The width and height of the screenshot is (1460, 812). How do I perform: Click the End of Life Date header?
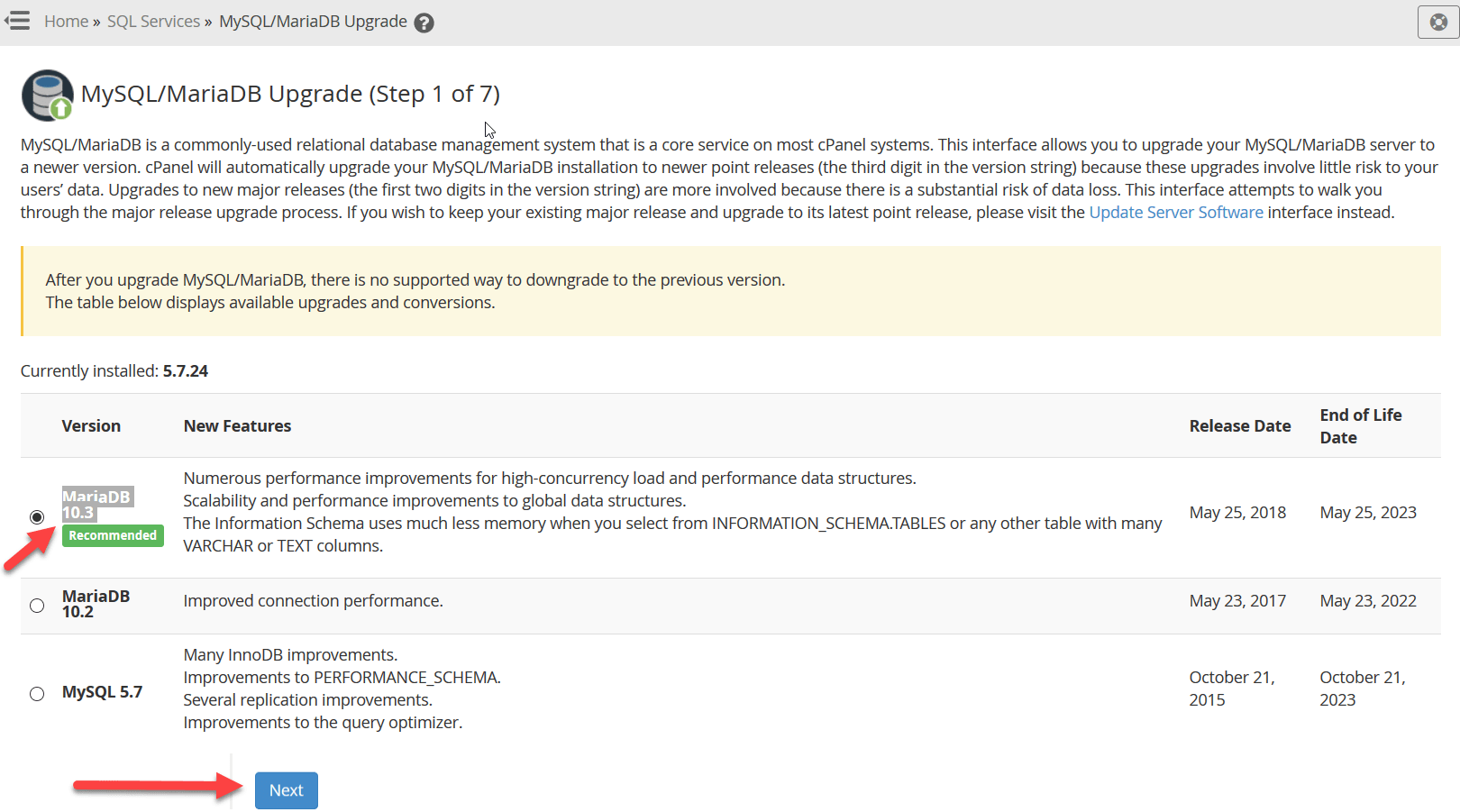click(1361, 426)
